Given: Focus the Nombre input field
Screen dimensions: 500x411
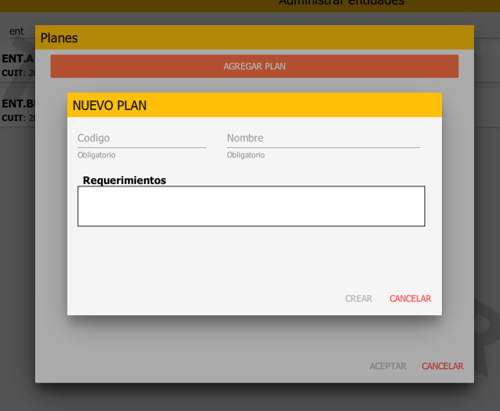Looking at the screenshot, I should coord(323,138).
